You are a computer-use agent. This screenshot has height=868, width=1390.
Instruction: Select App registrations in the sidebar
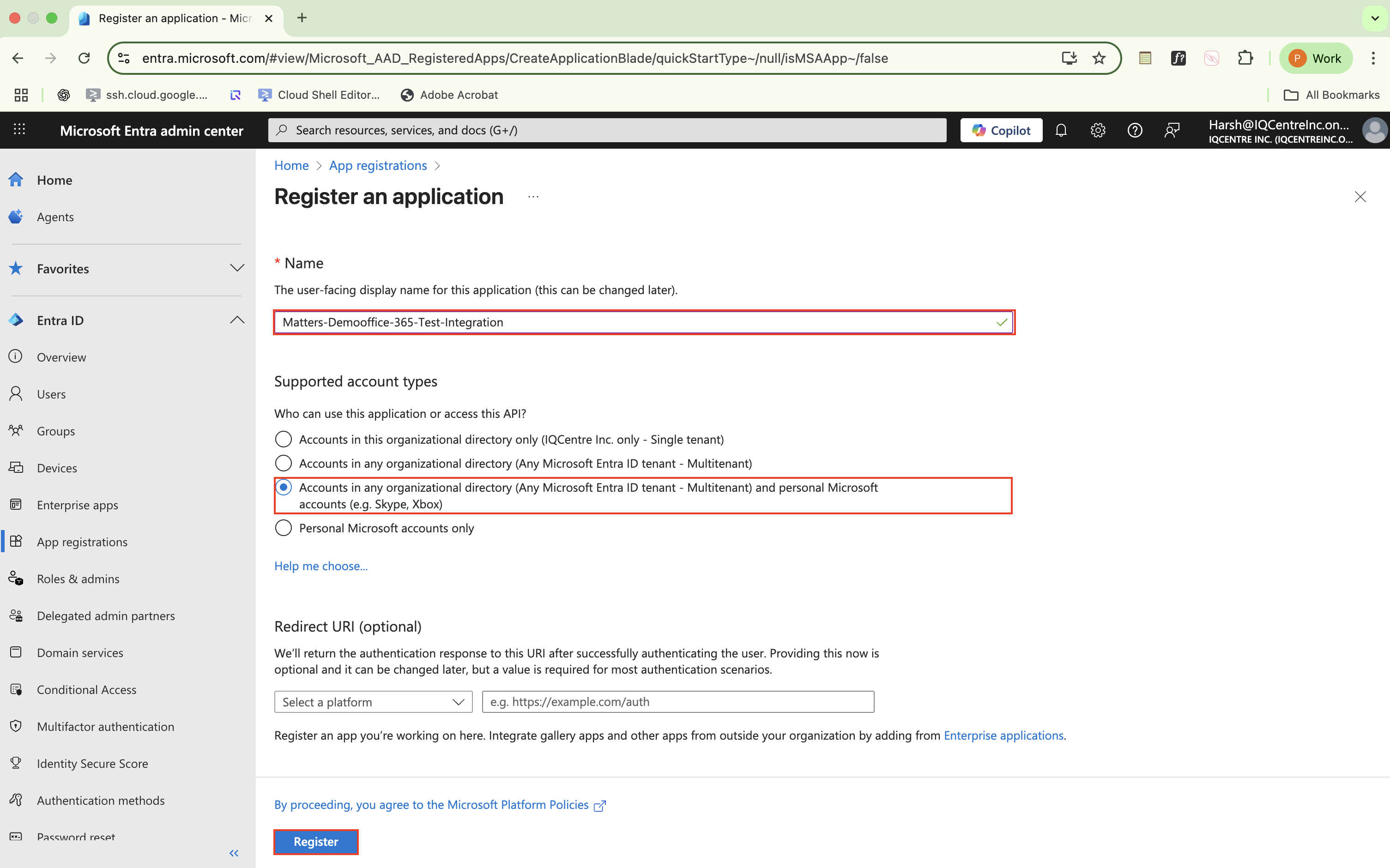82,542
